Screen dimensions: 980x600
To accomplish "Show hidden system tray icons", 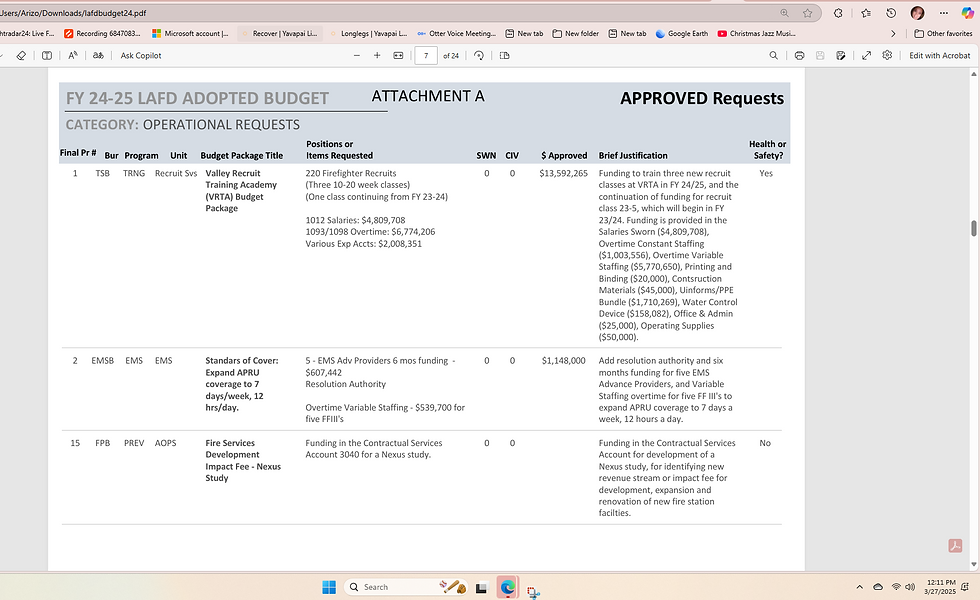I will 859,587.
